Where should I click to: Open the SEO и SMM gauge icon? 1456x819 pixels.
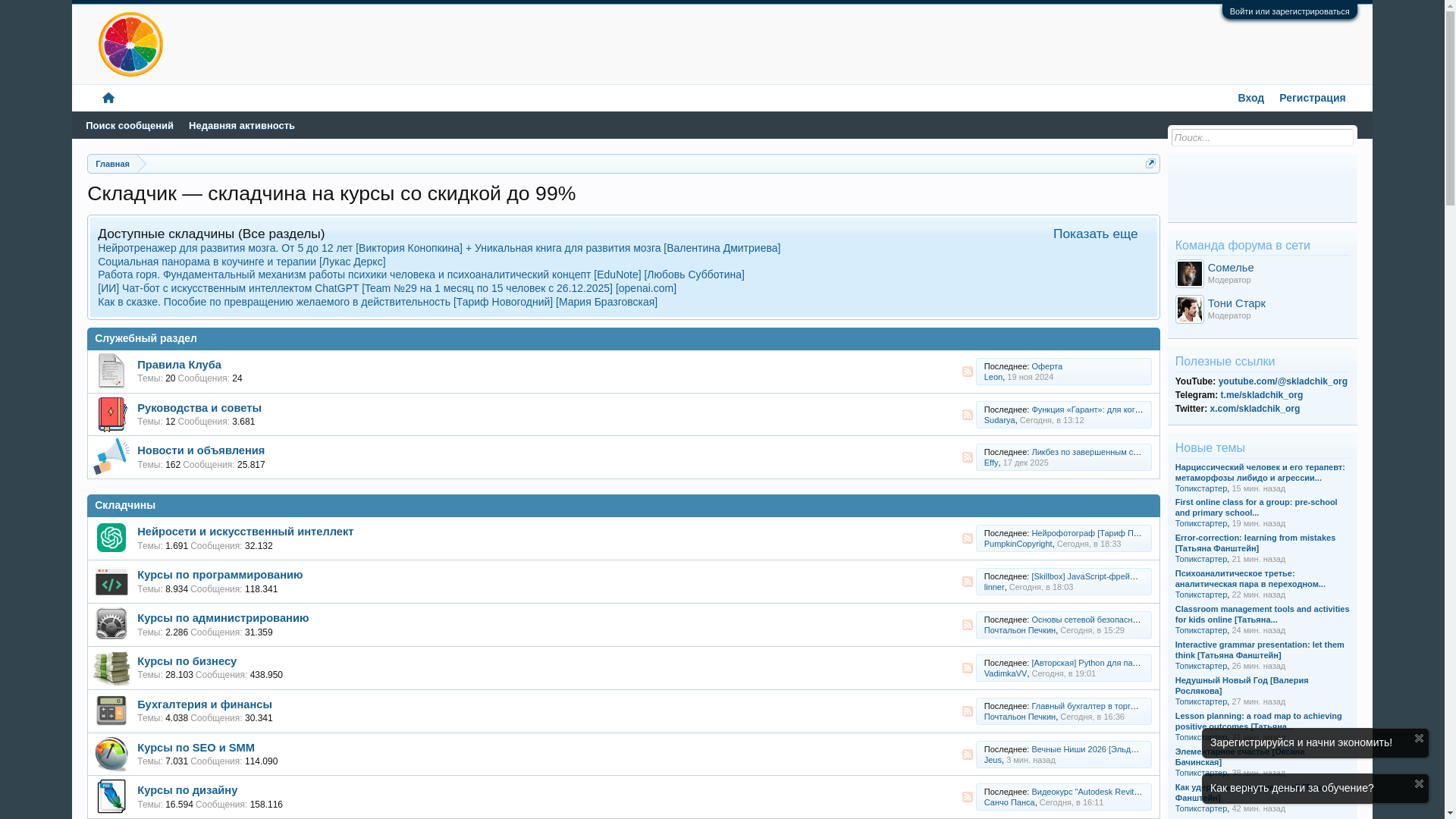point(111,754)
